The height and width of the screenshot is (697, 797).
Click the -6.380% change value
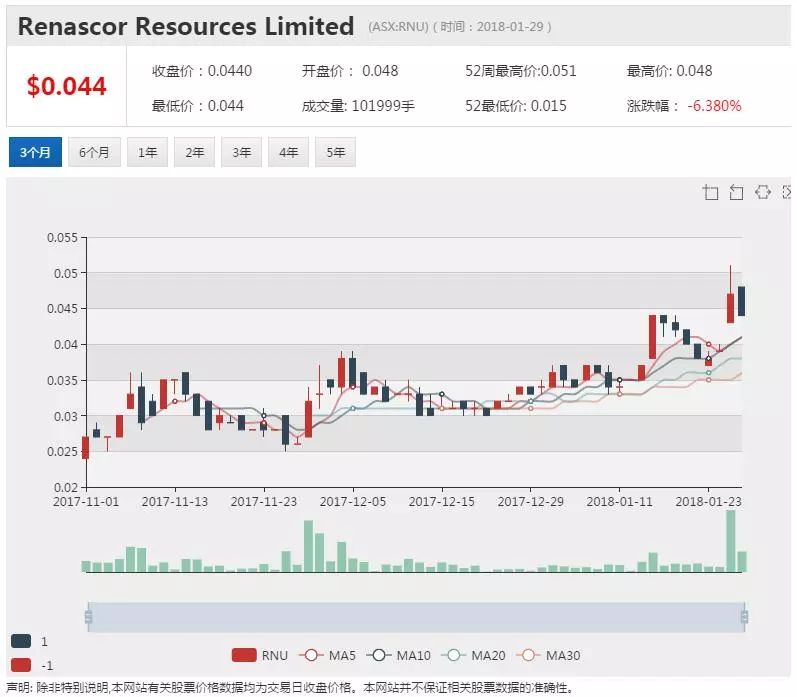pyautogui.click(x=714, y=106)
